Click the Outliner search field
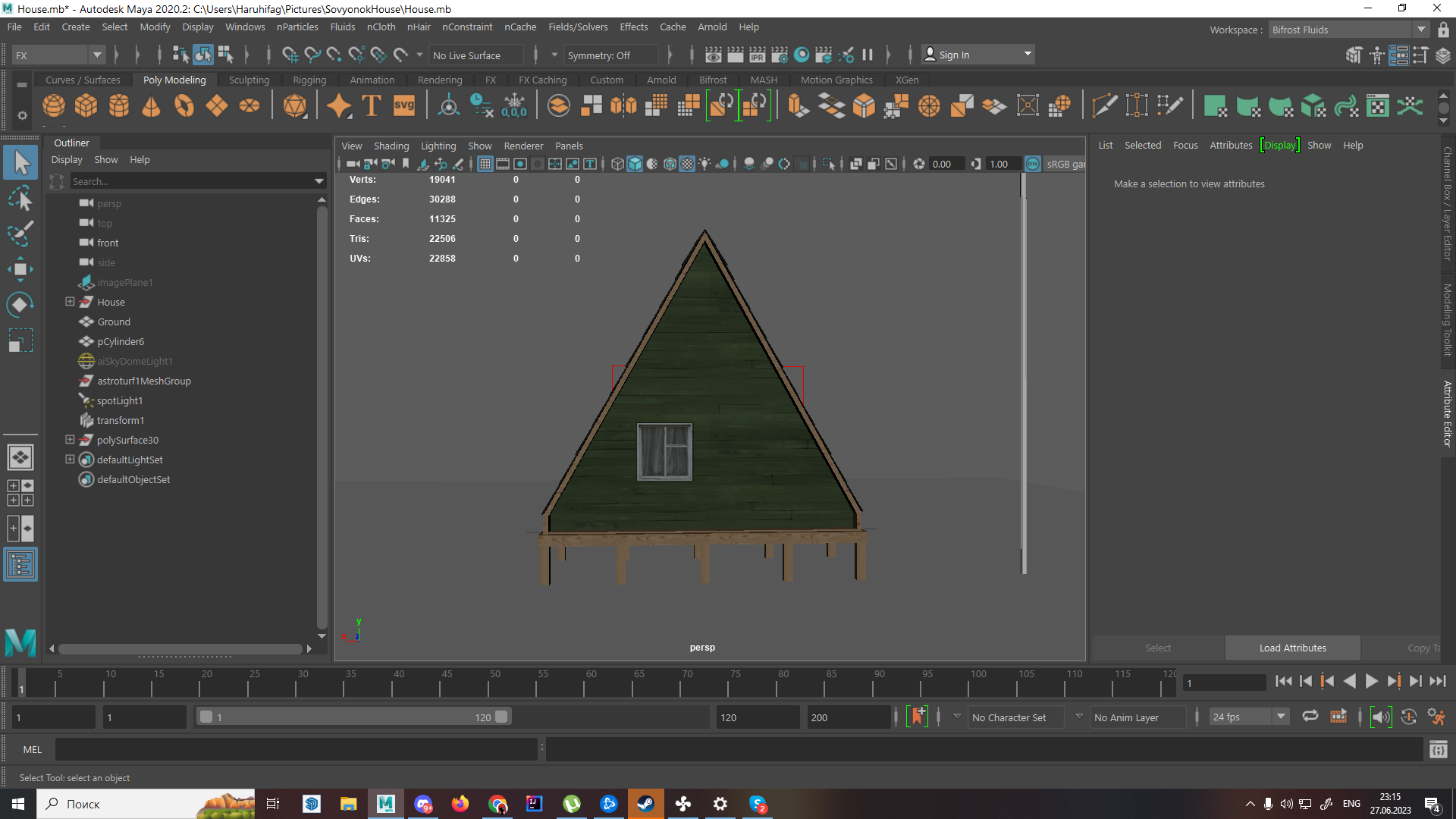The height and width of the screenshot is (819, 1456). click(192, 181)
